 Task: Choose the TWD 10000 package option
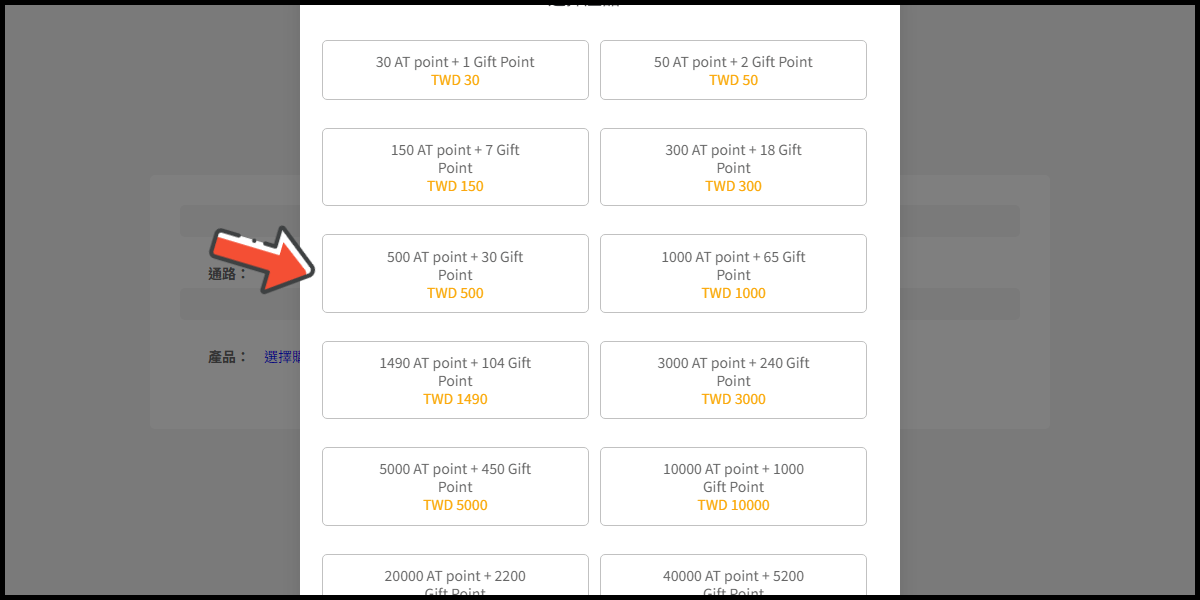click(x=733, y=486)
